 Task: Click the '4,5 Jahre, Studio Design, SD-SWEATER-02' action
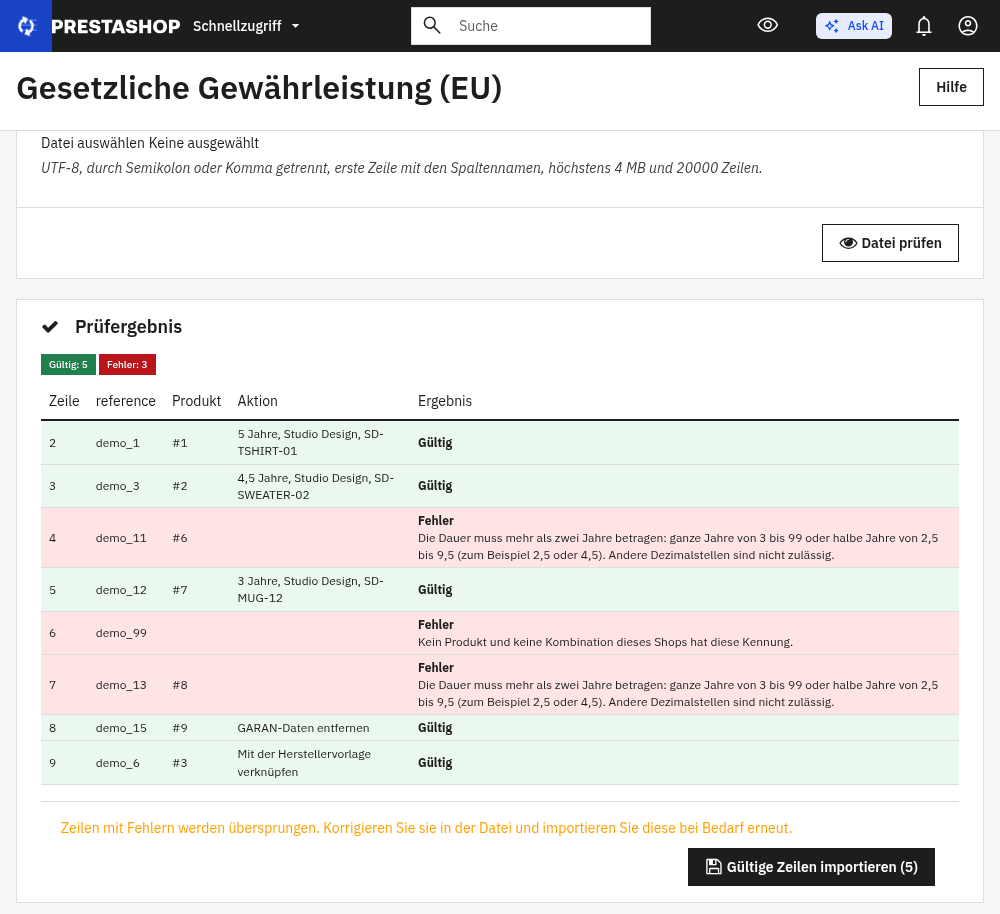click(x=316, y=487)
